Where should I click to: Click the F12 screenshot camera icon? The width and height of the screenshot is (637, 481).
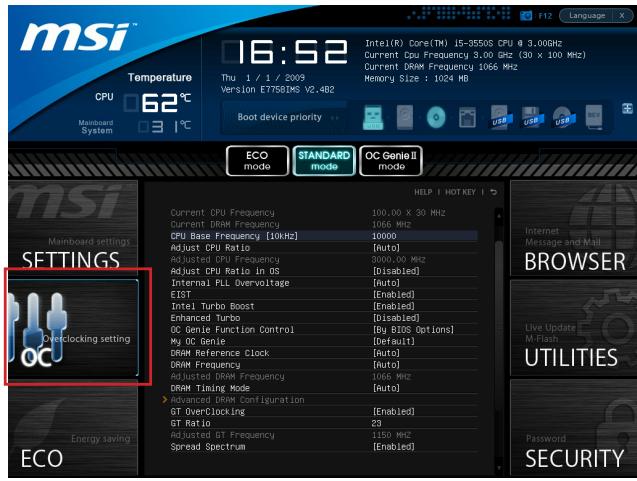tap(526, 16)
